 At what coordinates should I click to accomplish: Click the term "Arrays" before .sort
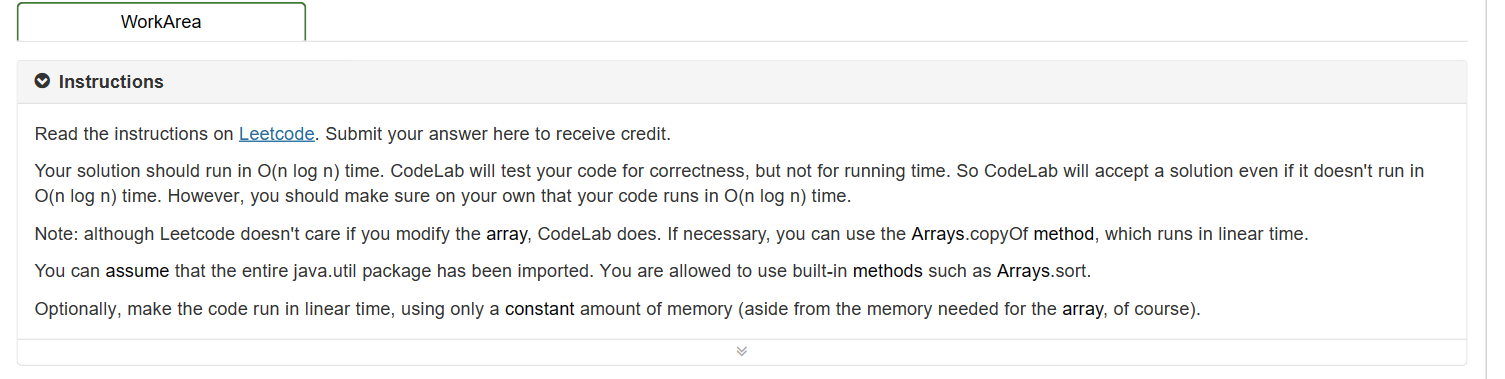point(1023,271)
